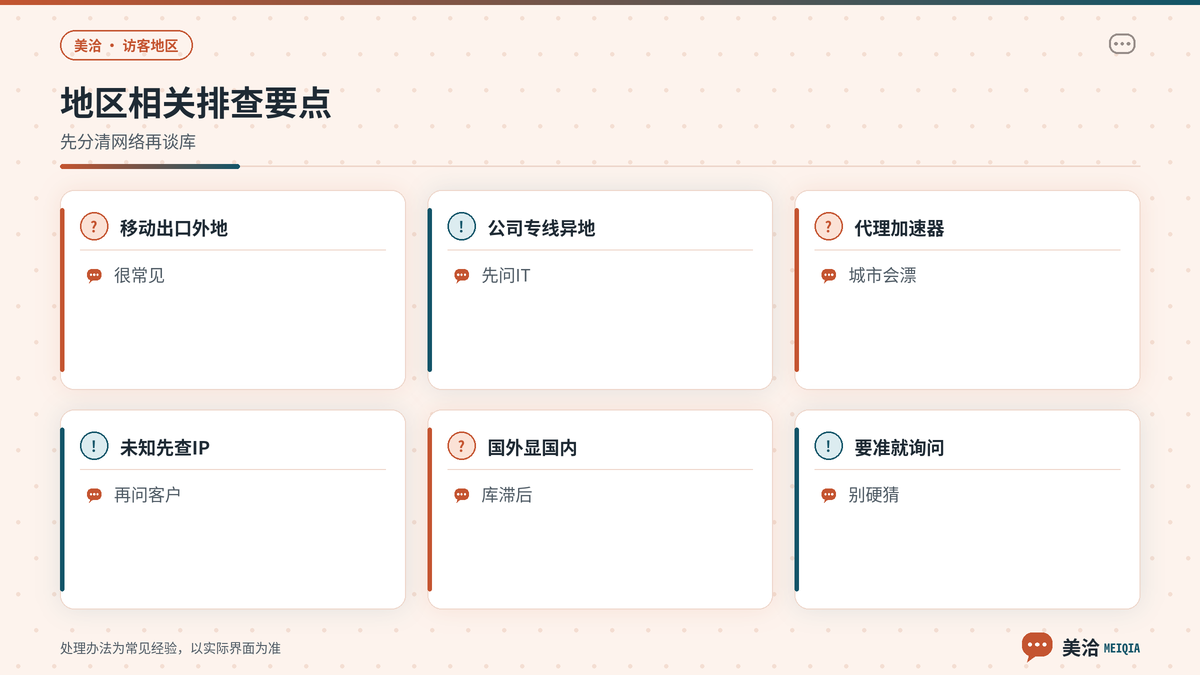The image size is (1200, 675).
Task: Select the 要准就询问 card title
Action: coord(899,447)
